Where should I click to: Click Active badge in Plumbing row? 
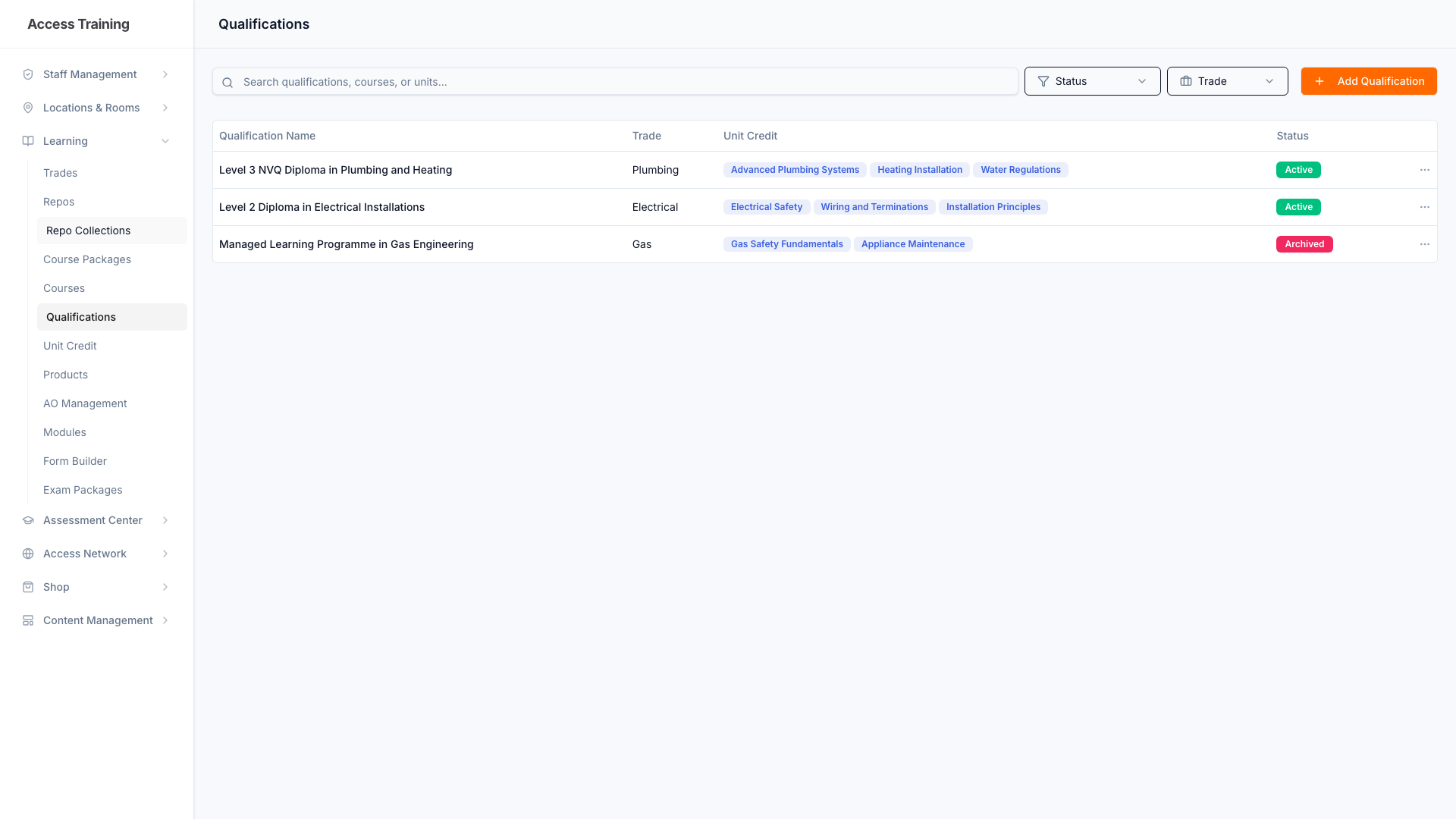point(1298,170)
